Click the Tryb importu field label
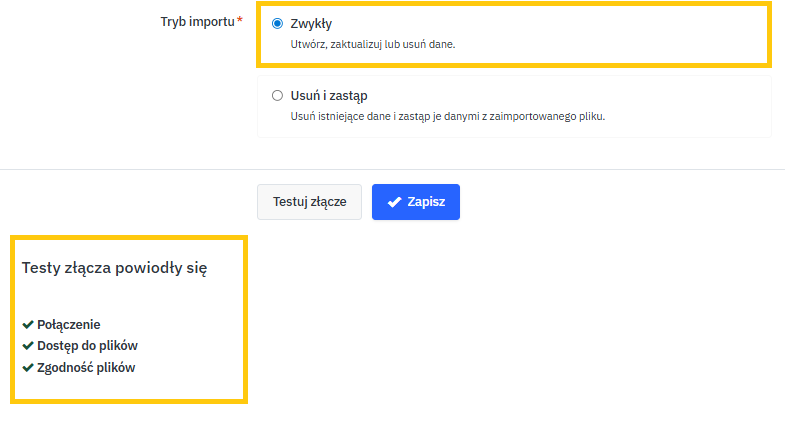Image resolution: width=785 pixels, height=422 pixels. coord(196,21)
